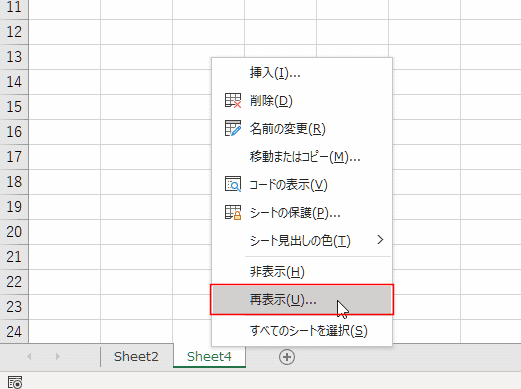Screen dimensions: 521x389
Task: Select 再表示(U)... in the context menu
Action: (302, 300)
